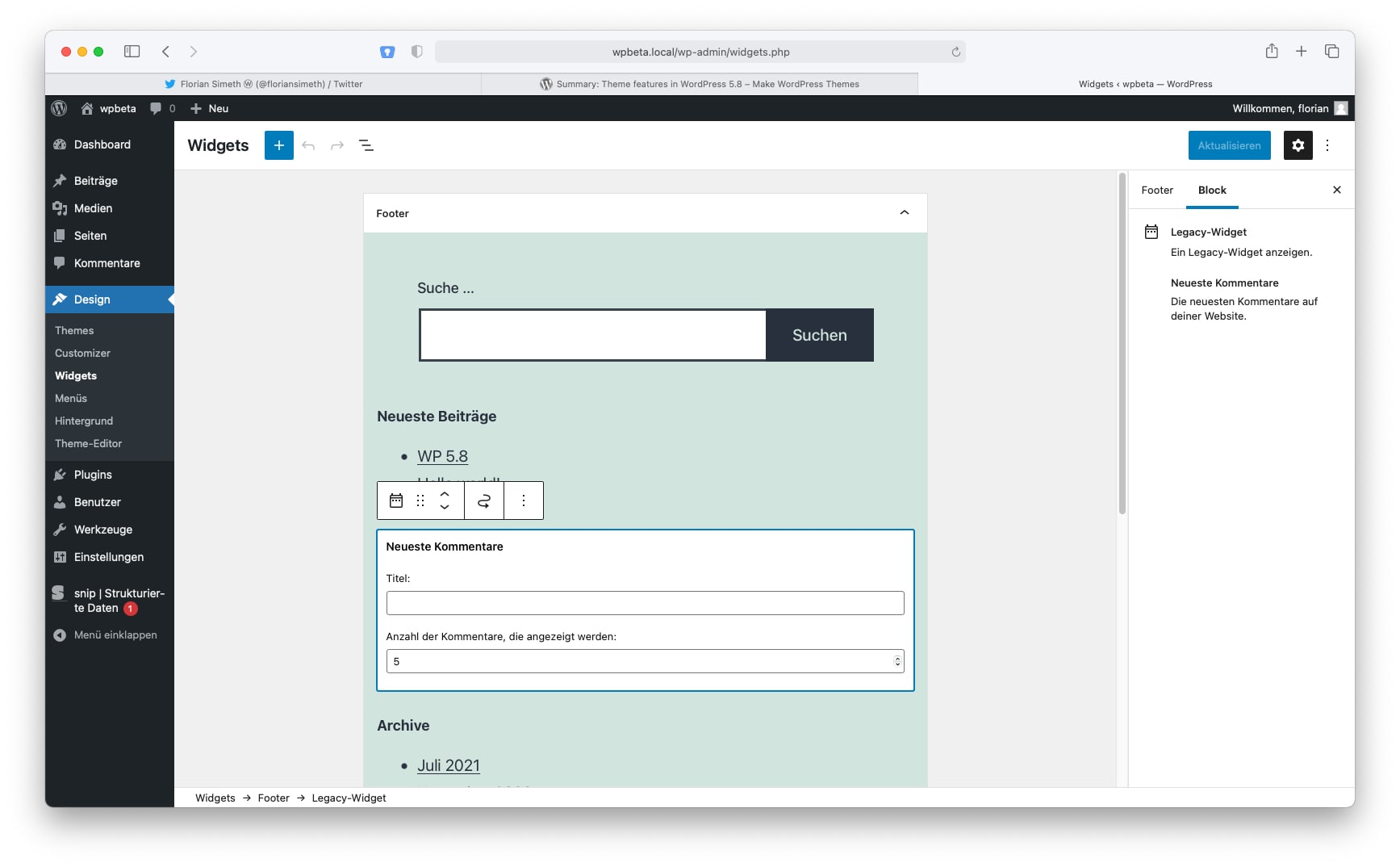The image size is (1400, 867).
Task: Open the editor options three-dot menu
Action: click(x=1327, y=145)
